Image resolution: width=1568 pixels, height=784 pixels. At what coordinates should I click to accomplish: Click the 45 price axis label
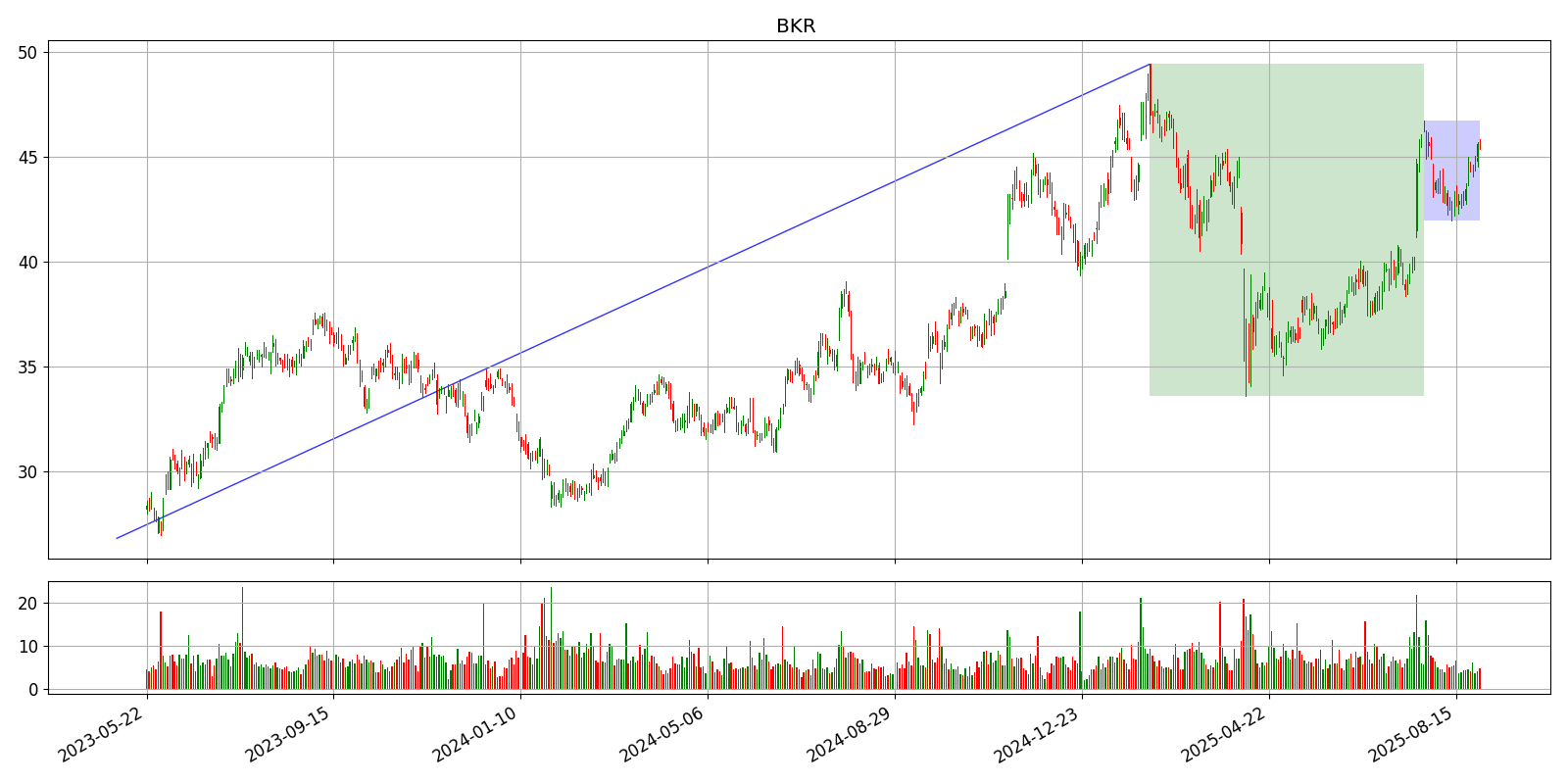[x=27, y=157]
